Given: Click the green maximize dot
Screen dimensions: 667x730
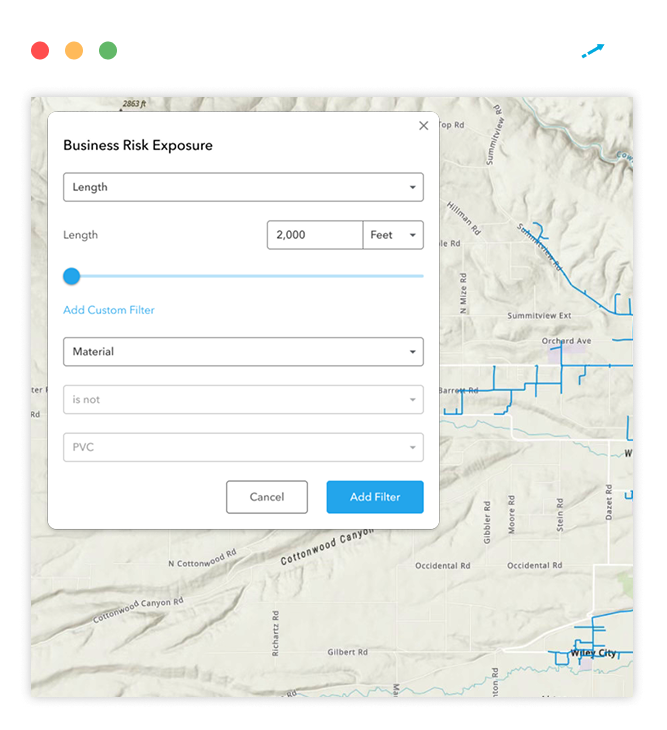Looking at the screenshot, I should 108,50.
